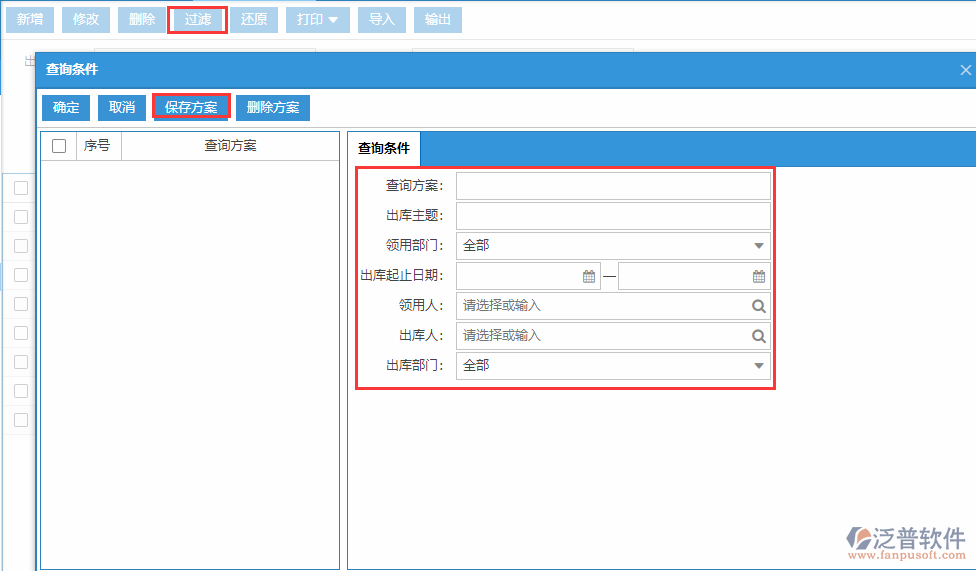Expand the 出库部门 dropdown
976x571 pixels.
pos(759,366)
